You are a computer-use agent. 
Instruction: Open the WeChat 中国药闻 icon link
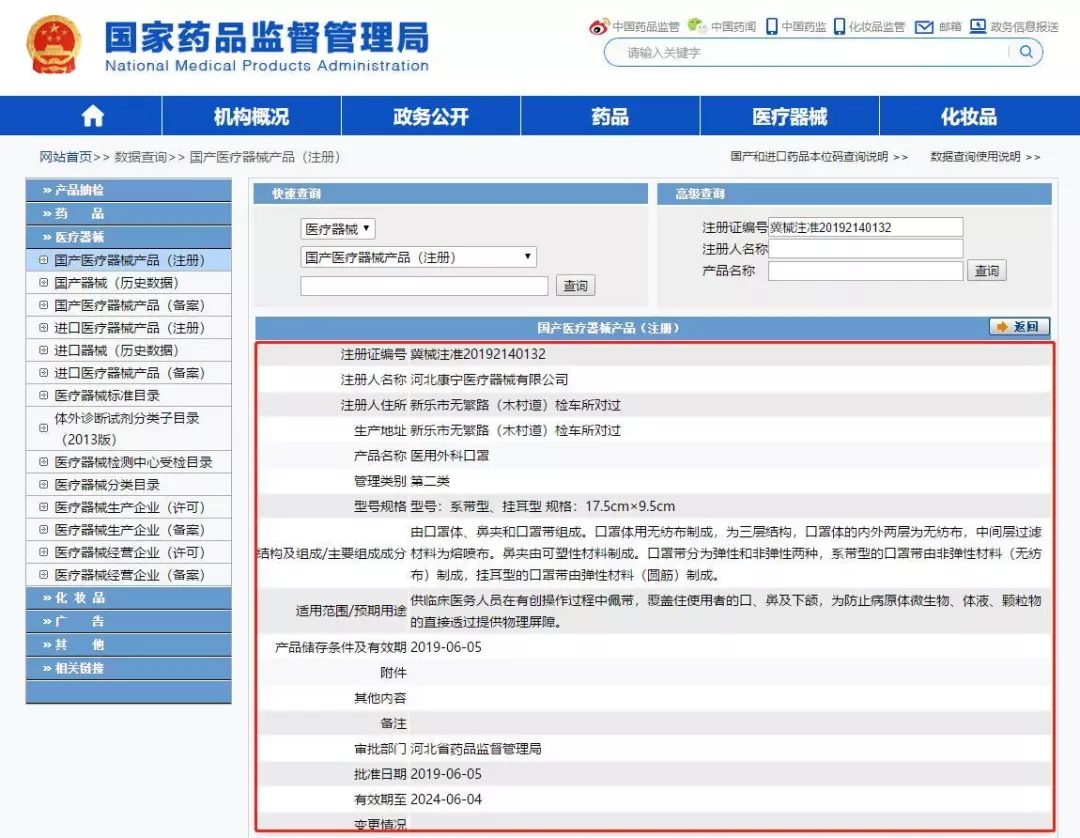[x=697, y=26]
